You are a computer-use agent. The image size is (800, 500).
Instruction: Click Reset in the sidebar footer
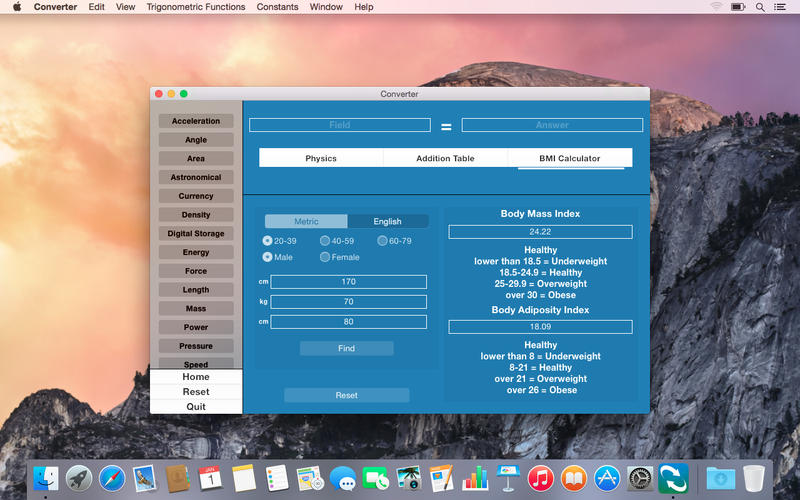pyautogui.click(x=196, y=391)
